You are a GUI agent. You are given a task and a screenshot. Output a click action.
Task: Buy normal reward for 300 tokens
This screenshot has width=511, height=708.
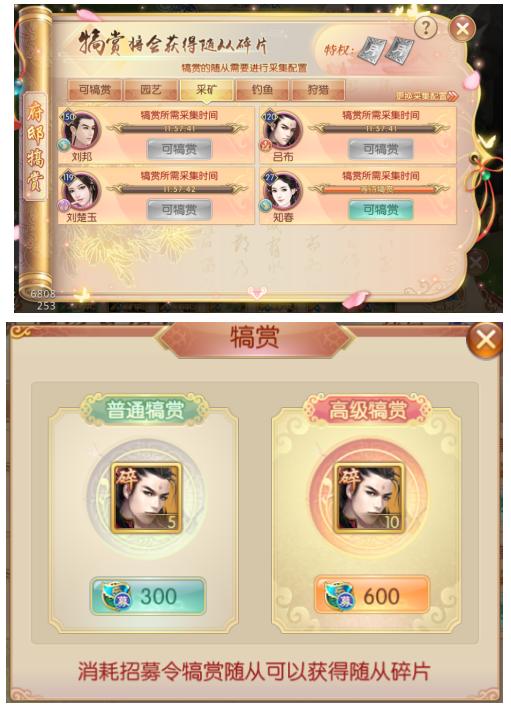tap(148, 596)
